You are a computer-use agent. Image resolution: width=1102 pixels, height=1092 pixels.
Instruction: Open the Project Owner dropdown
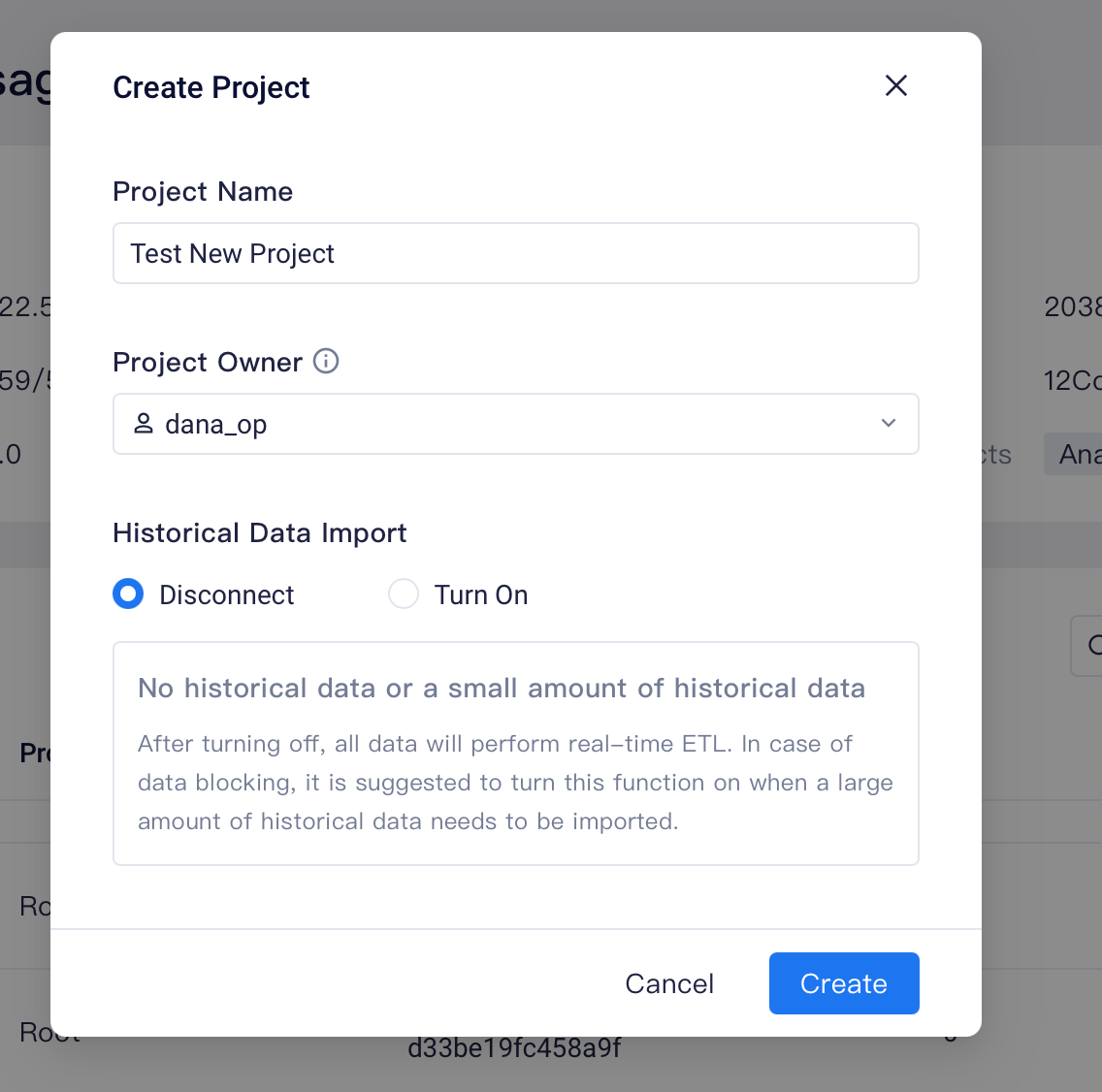(516, 424)
